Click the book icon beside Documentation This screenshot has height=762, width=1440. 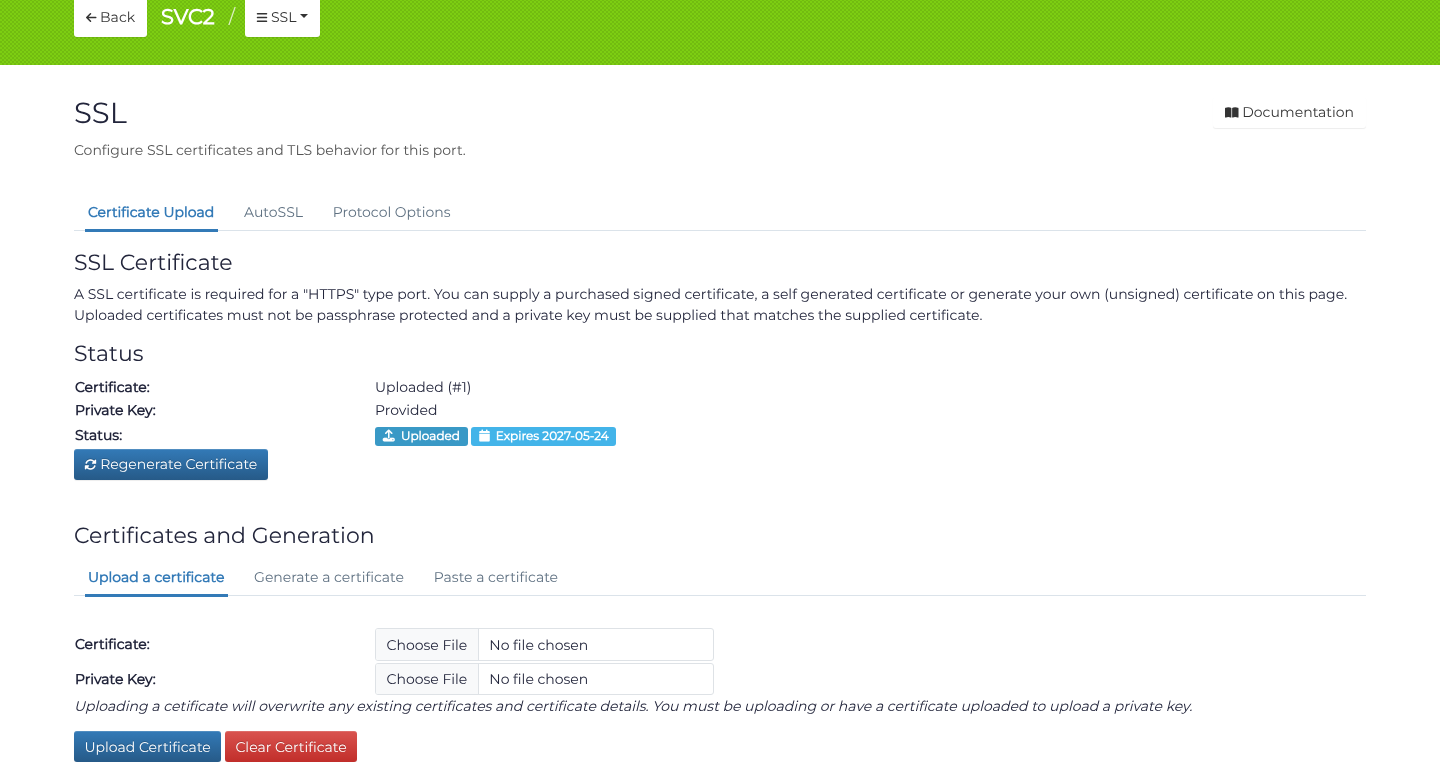coord(1231,113)
